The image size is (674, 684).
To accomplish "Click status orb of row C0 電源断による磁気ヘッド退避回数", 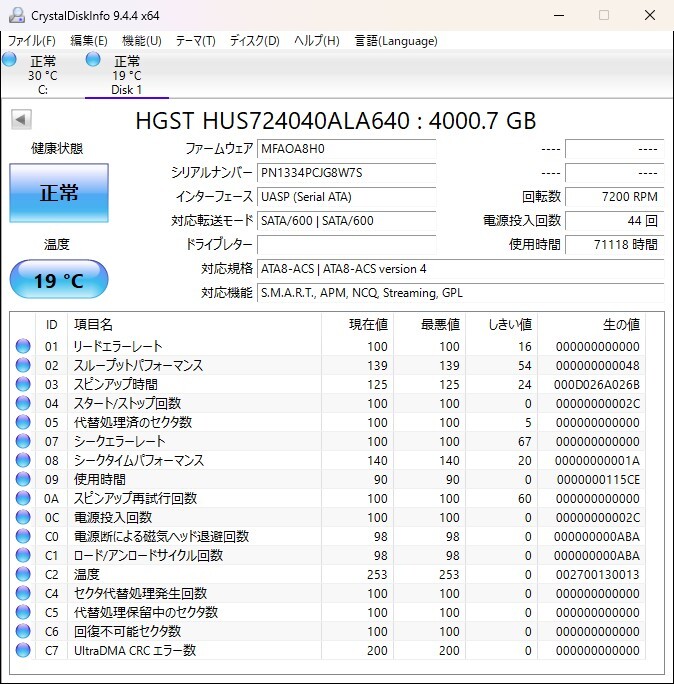I will (23, 536).
